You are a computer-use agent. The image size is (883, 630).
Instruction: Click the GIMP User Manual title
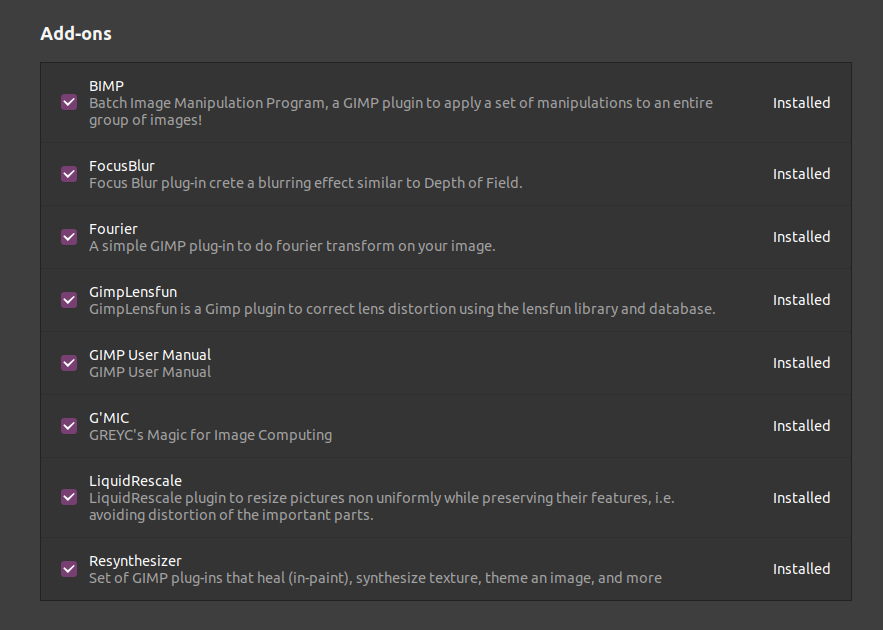pyautogui.click(x=150, y=355)
